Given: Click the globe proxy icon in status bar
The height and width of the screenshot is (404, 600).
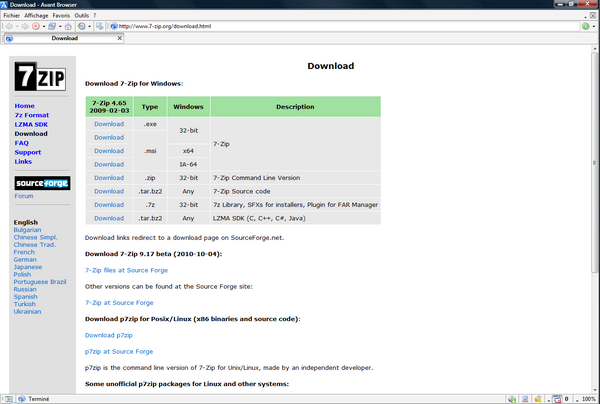Looking at the screenshot, I should [x=512, y=399].
